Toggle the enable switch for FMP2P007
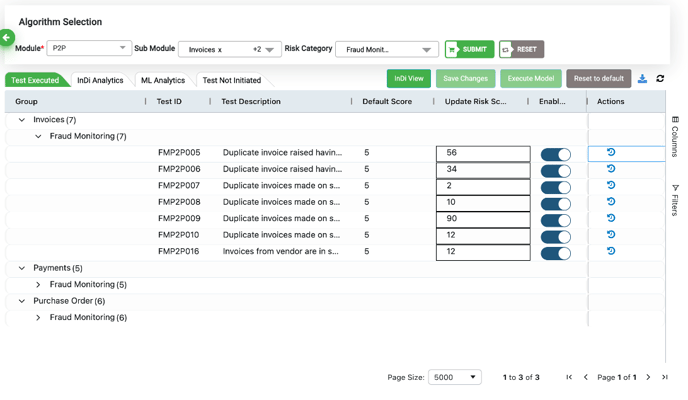The image size is (688, 400). (x=555, y=187)
